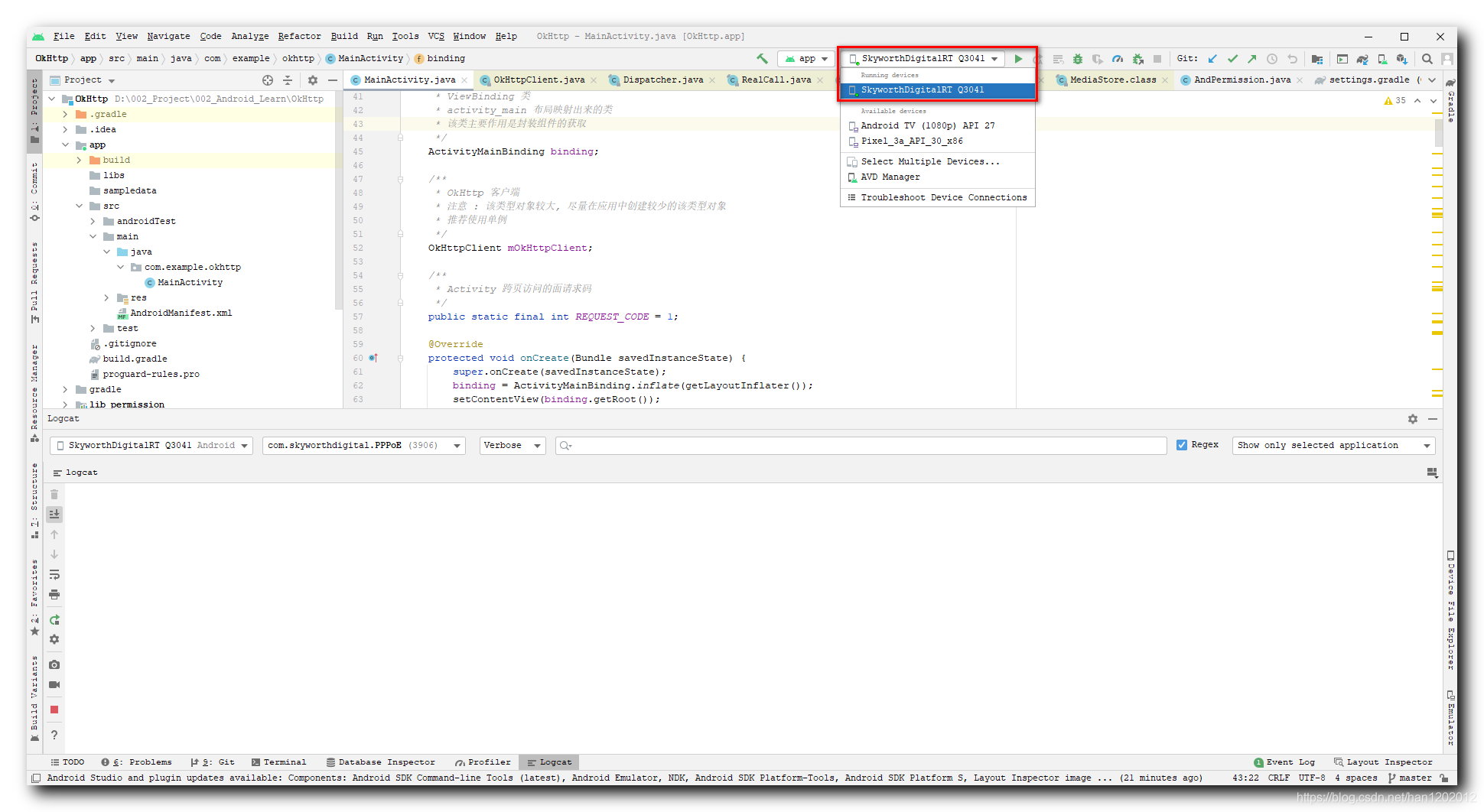
Task: Click the Logcat search filter field
Action: click(x=861, y=445)
